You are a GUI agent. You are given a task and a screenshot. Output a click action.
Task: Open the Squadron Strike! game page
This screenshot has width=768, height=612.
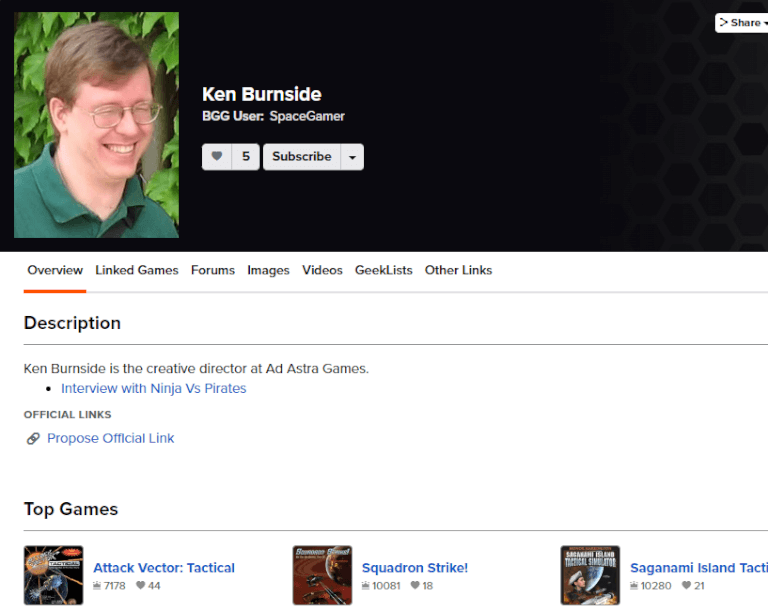(414, 568)
